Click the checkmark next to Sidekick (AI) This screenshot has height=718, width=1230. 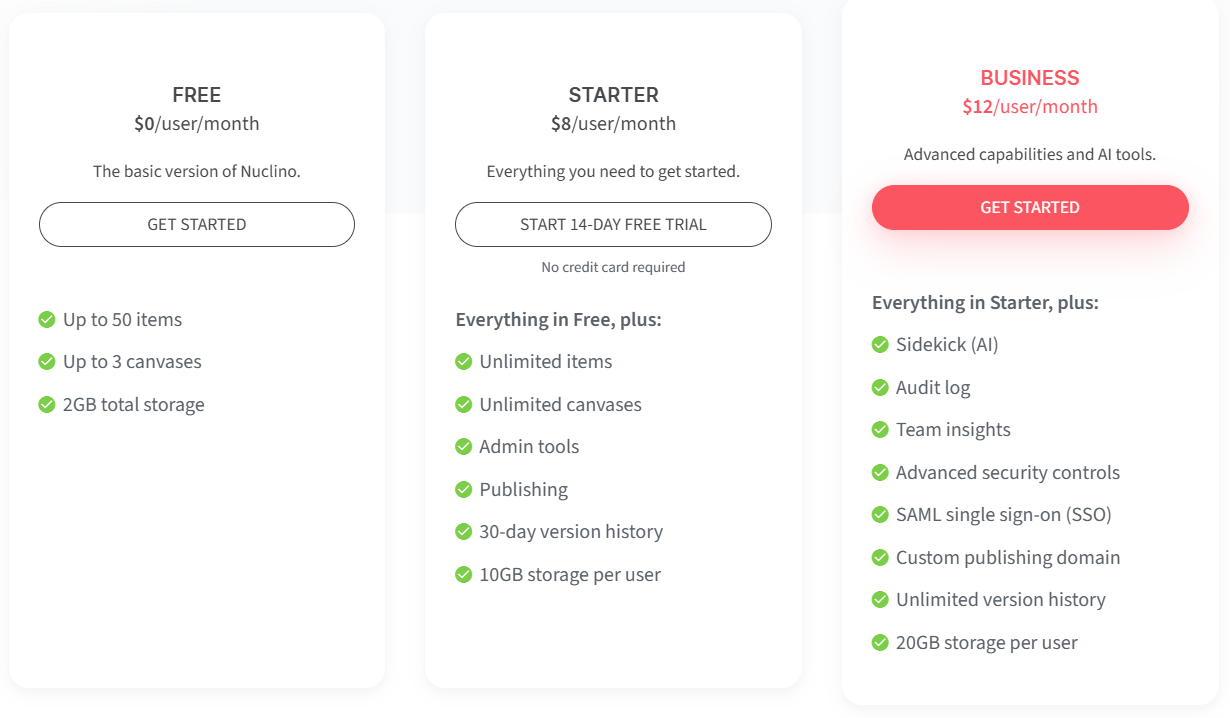click(880, 345)
